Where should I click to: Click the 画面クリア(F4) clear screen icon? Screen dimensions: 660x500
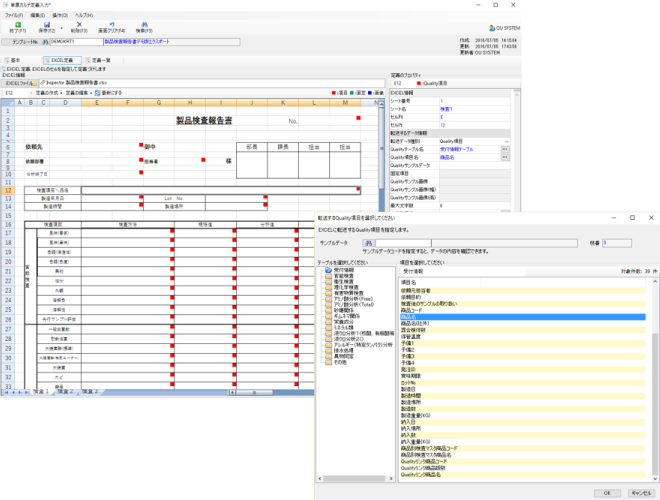pos(112,25)
